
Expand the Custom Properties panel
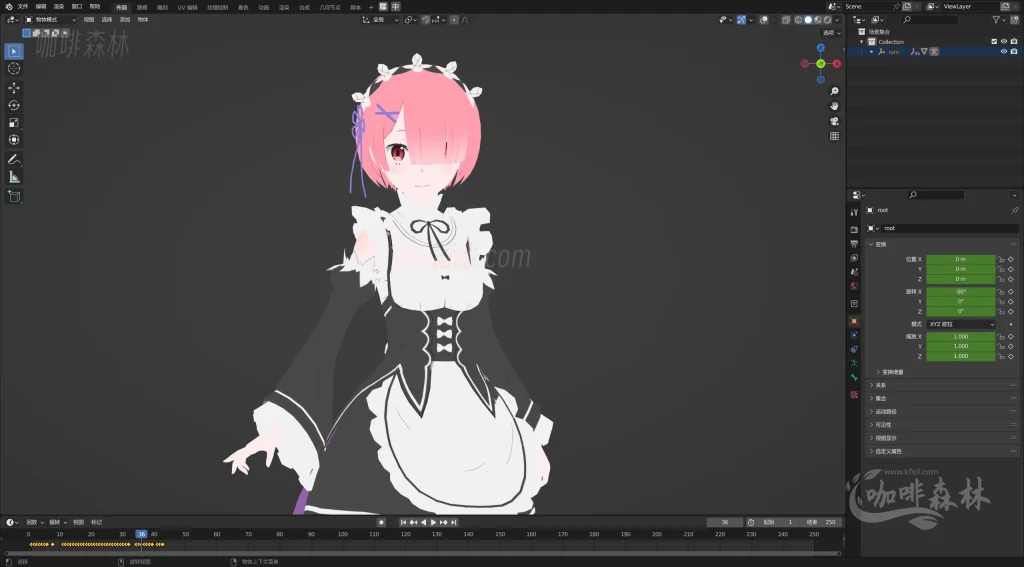[x=872, y=451]
